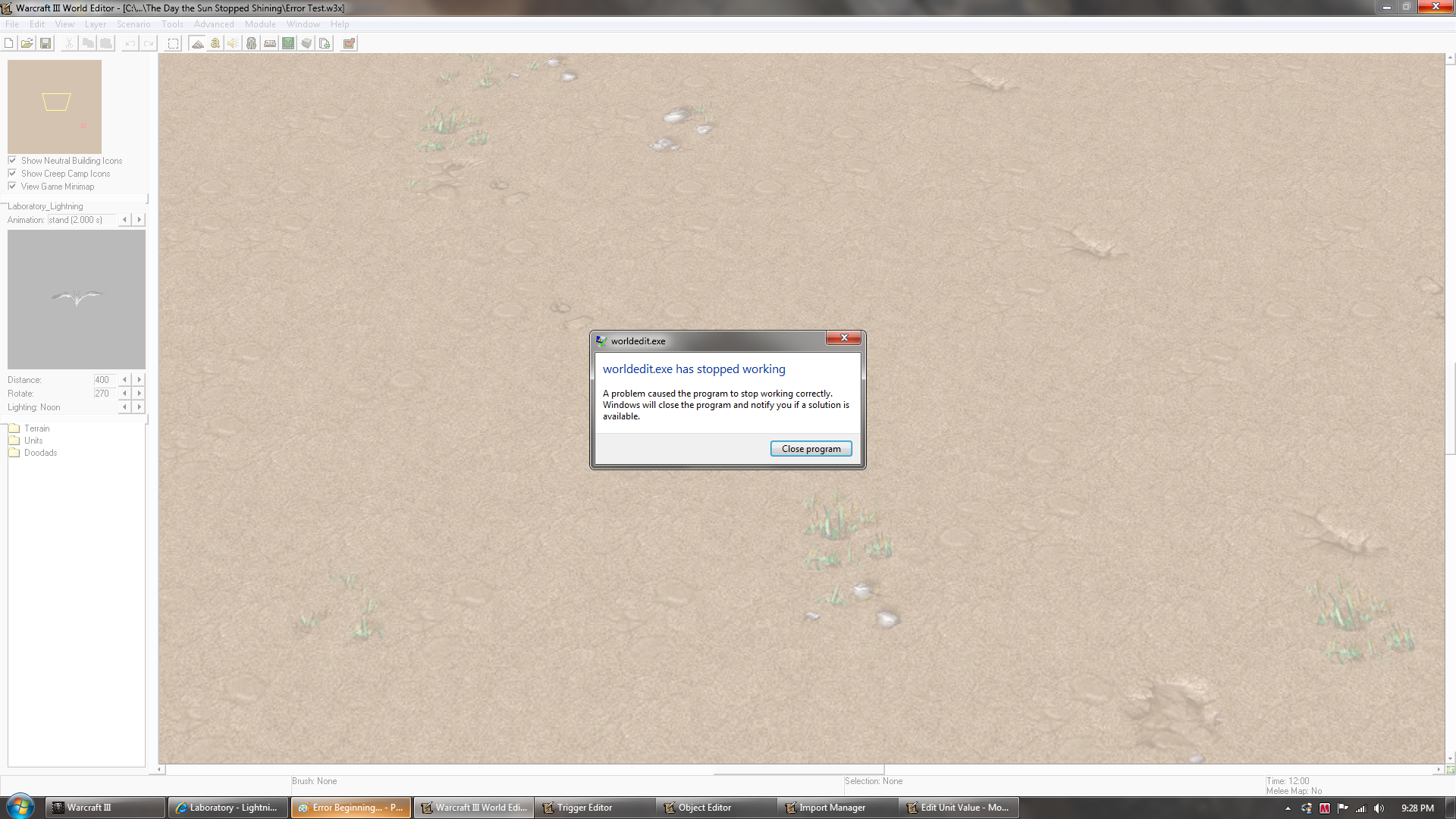Viewport: 1456px width, 819px height.
Task: Click the red McAfee tray icon
Action: pos(1325,808)
